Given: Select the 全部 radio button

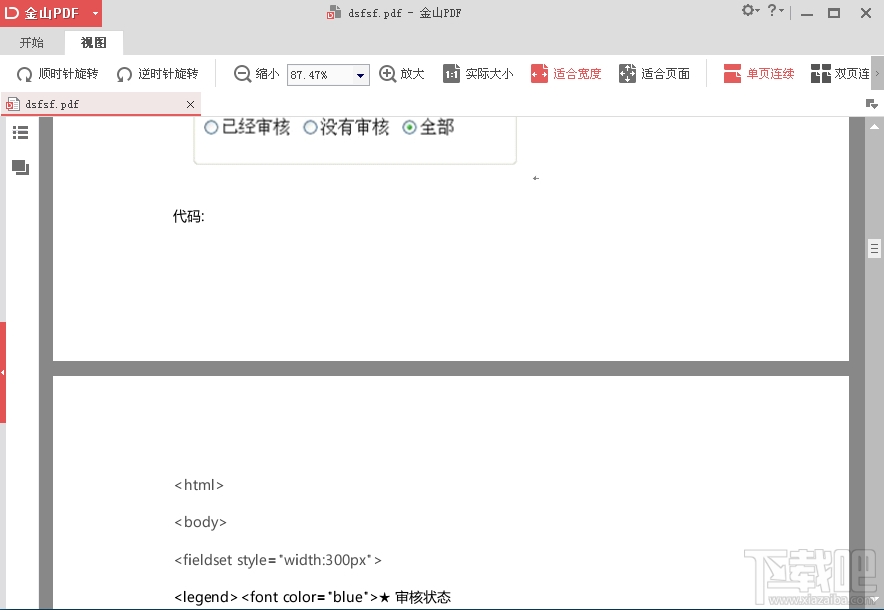Looking at the screenshot, I should pyautogui.click(x=410, y=127).
